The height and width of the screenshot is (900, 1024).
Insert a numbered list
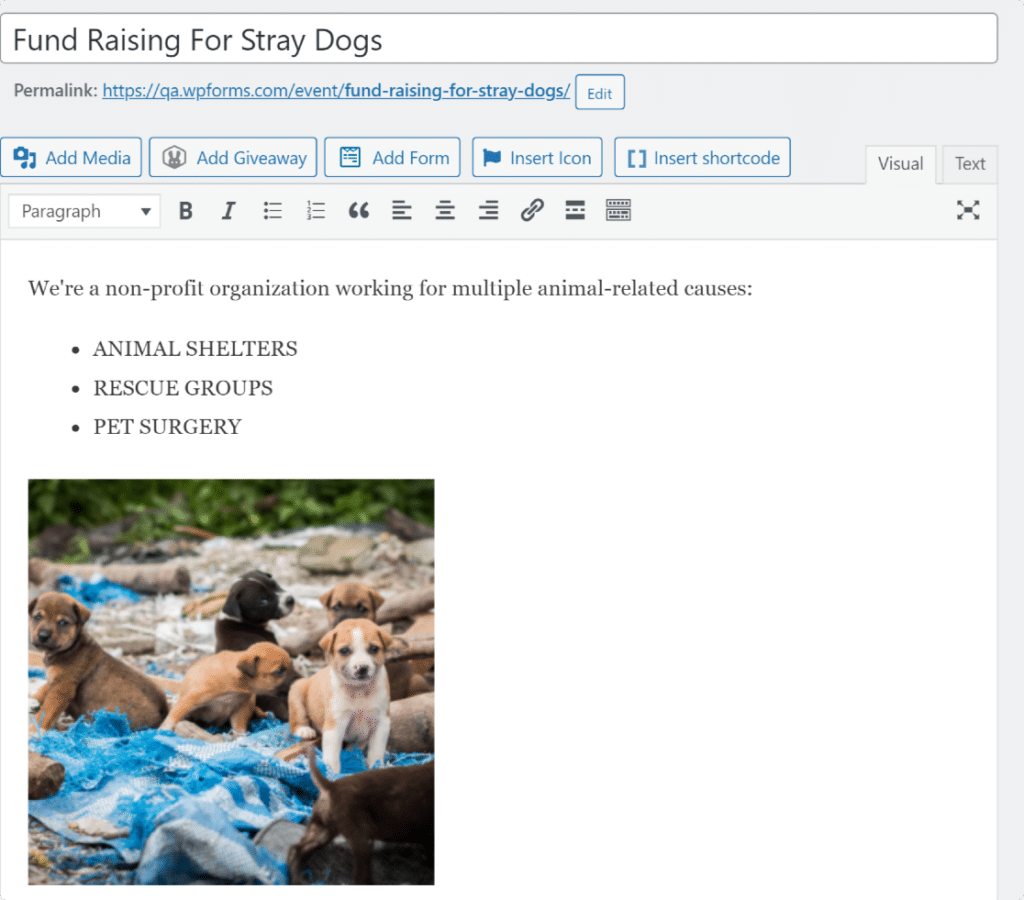(315, 210)
